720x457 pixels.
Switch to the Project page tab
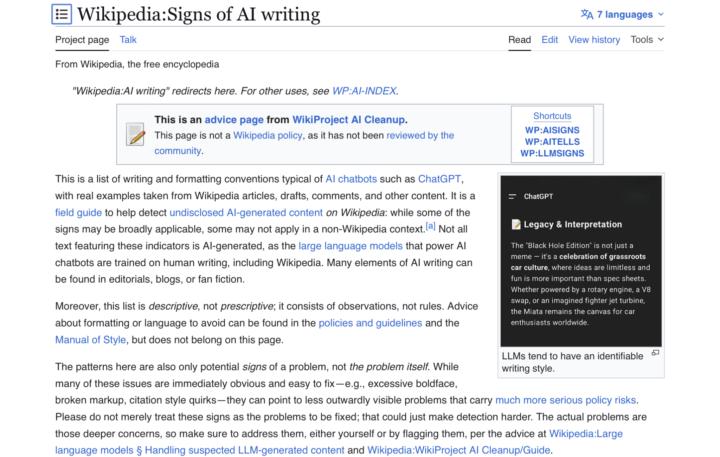click(x=82, y=40)
